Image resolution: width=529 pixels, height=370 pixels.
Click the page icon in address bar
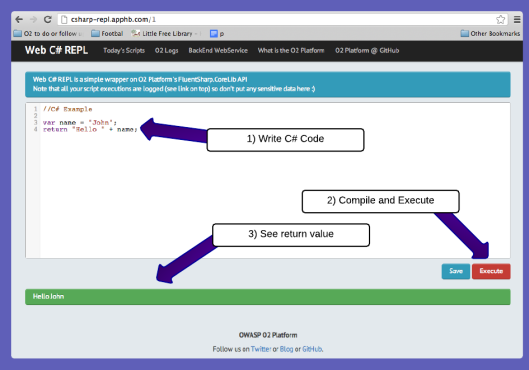[x=64, y=20]
